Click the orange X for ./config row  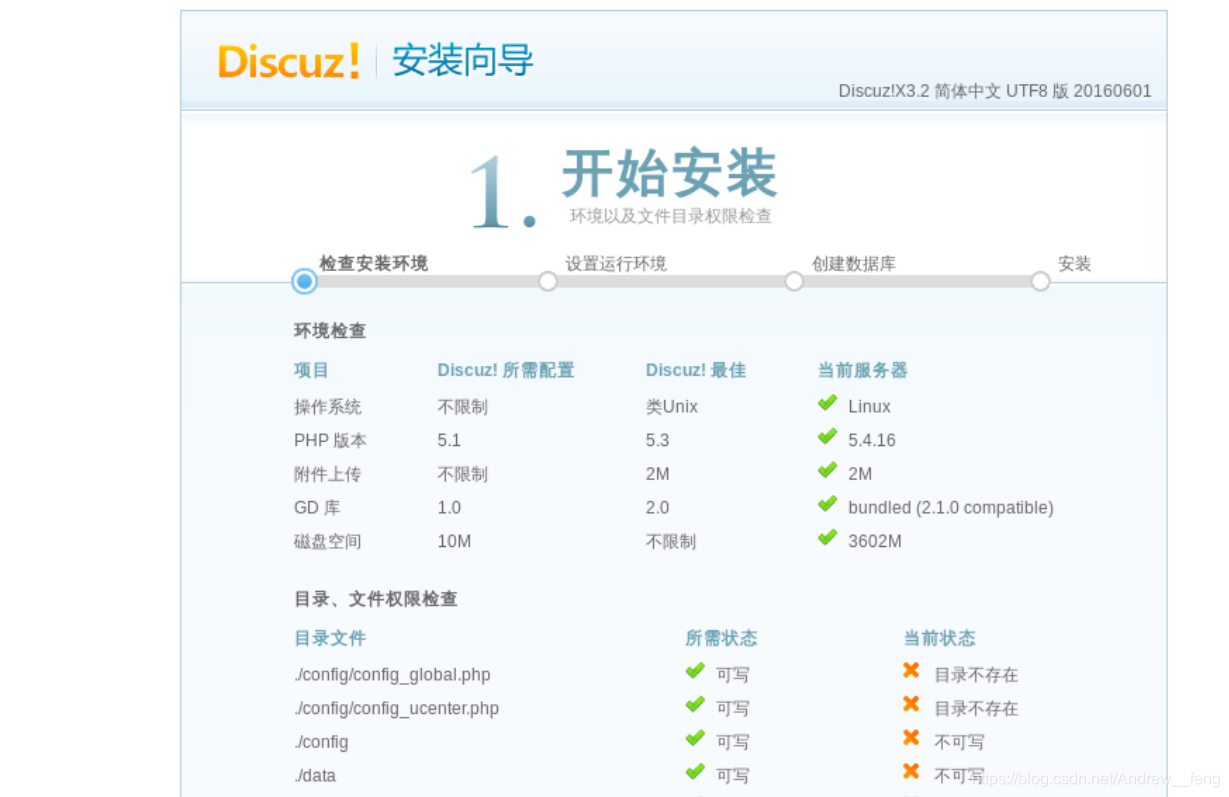click(x=911, y=738)
